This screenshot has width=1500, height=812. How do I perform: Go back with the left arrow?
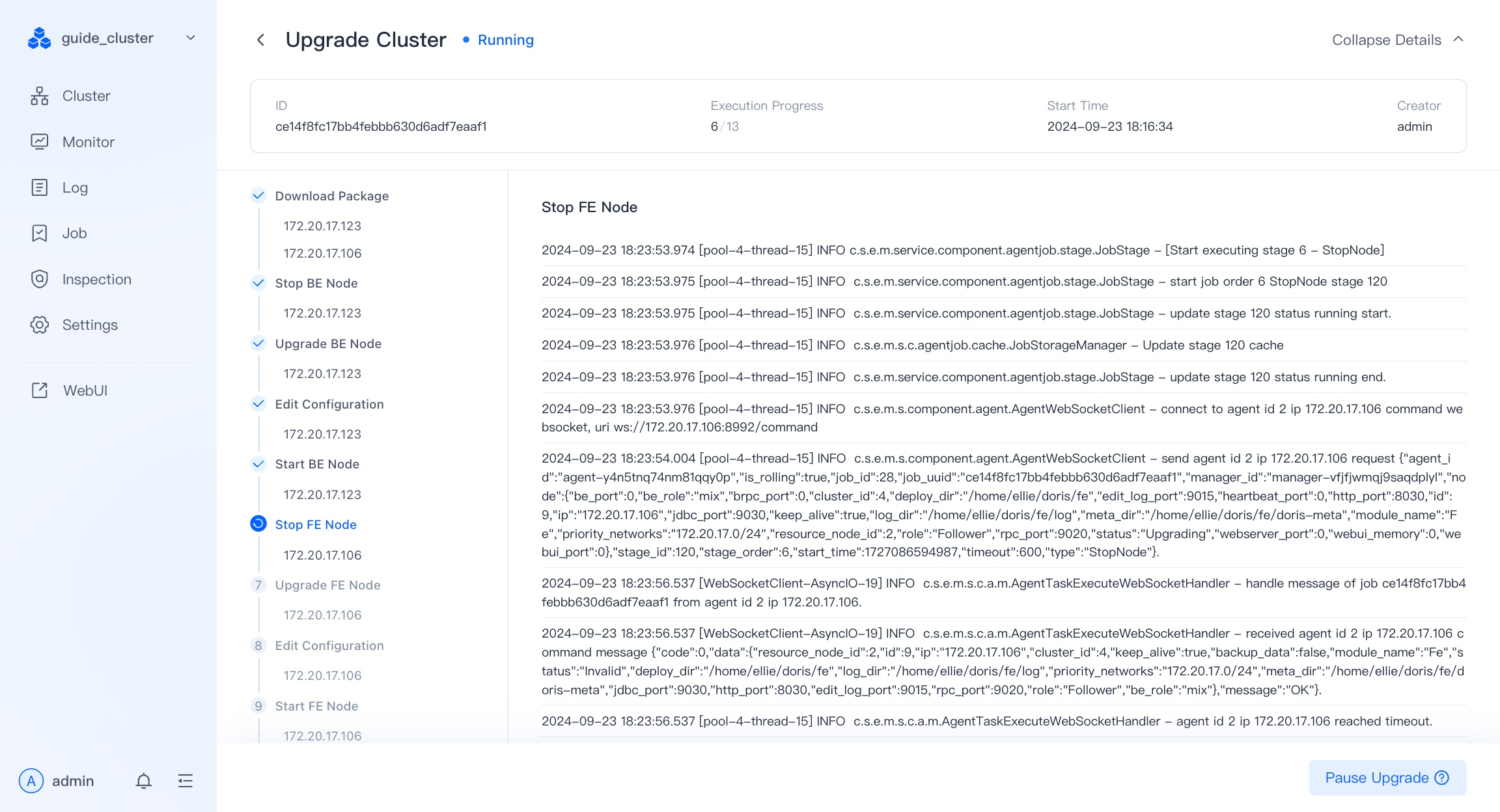coord(260,40)
